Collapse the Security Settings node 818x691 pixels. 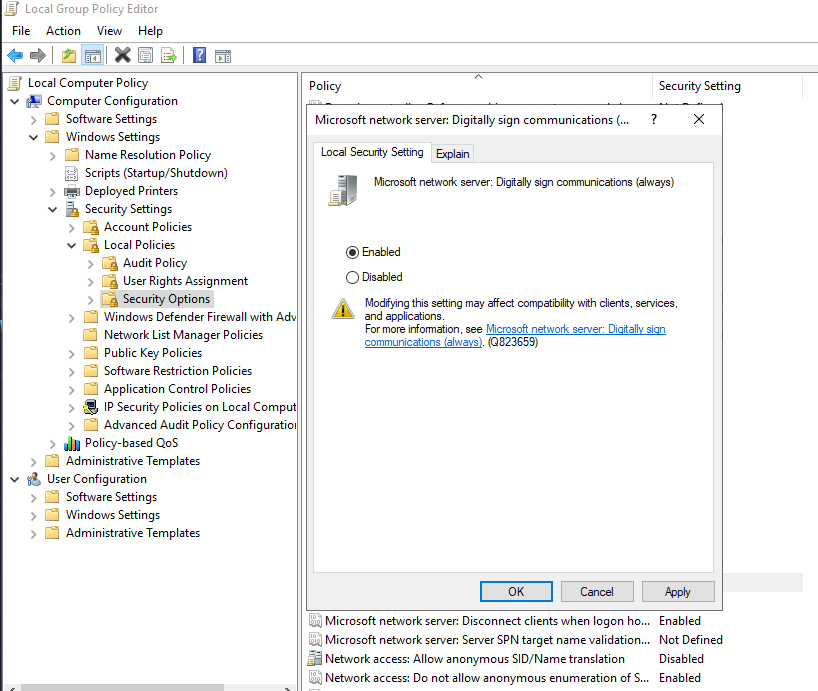point(53,210)
